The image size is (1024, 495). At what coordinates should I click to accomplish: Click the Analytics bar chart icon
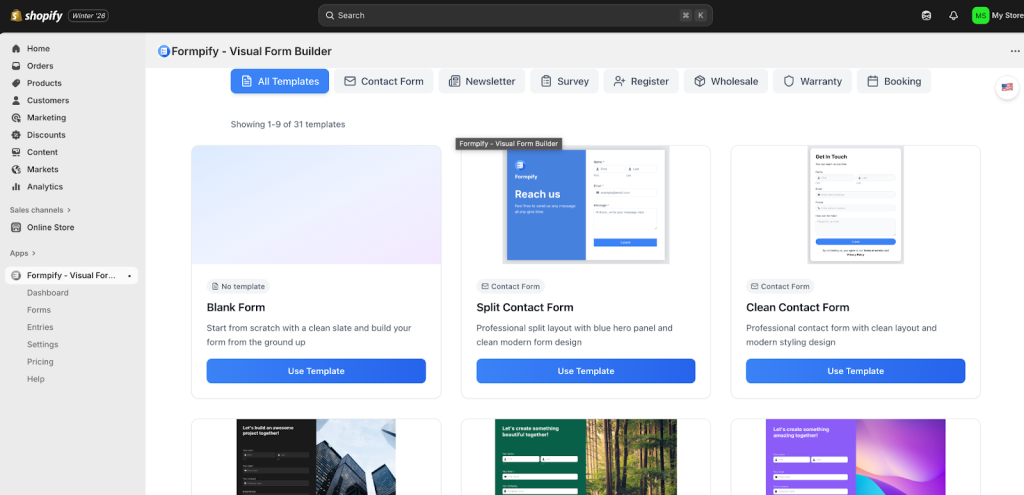[x=16, y=187]
